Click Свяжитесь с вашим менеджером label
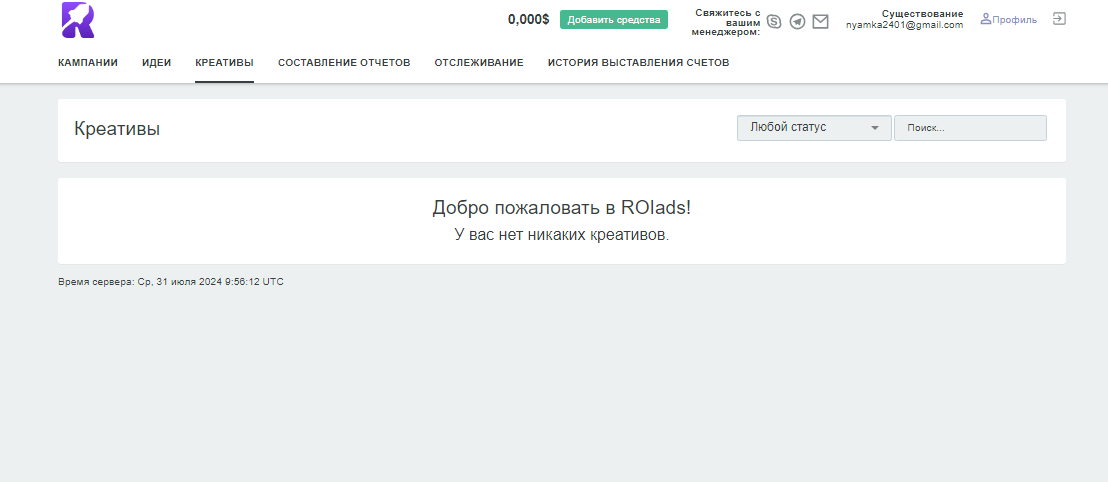 tap(727, 23)
